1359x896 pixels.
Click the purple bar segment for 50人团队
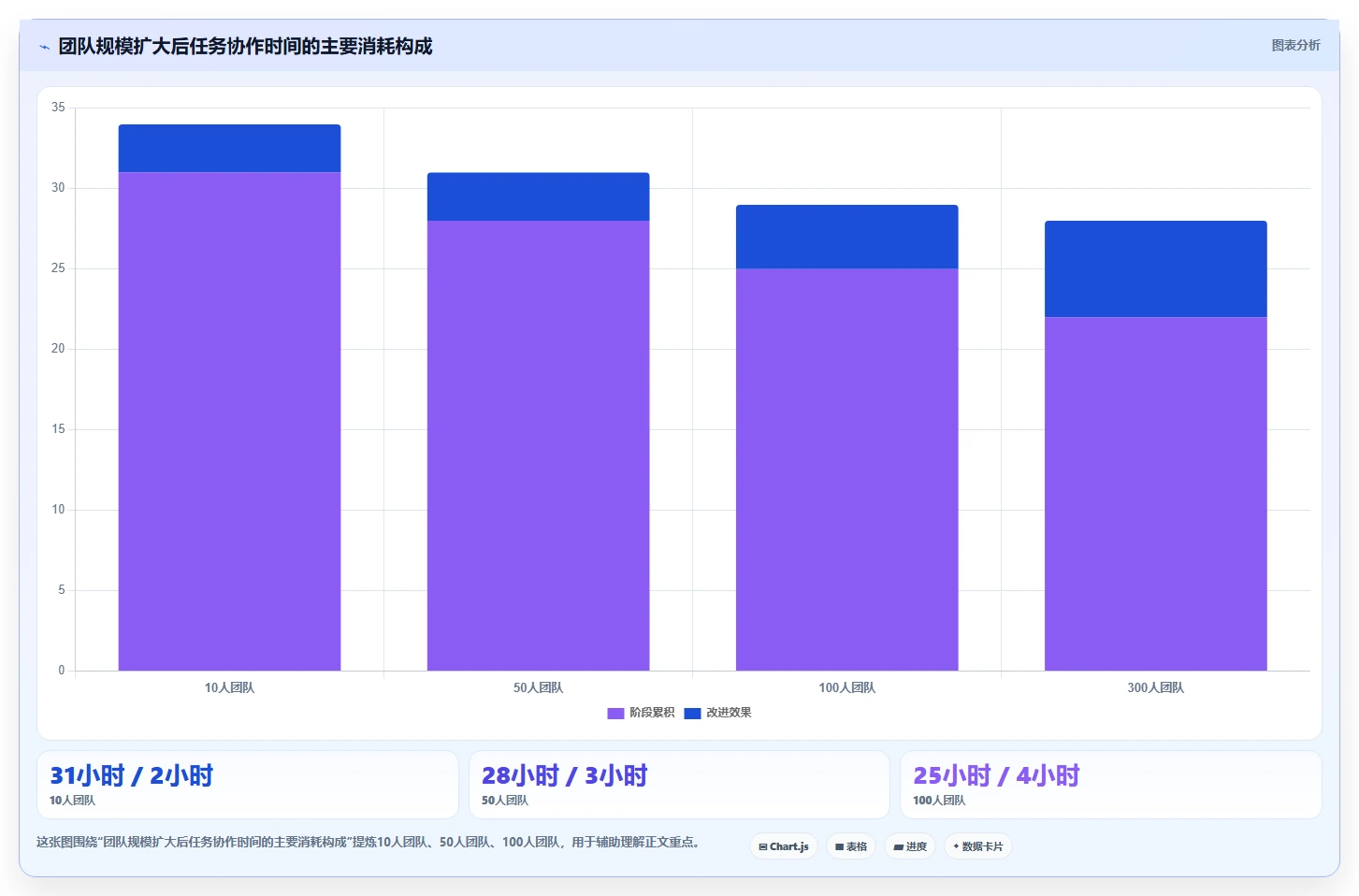(x=538, y=445)
